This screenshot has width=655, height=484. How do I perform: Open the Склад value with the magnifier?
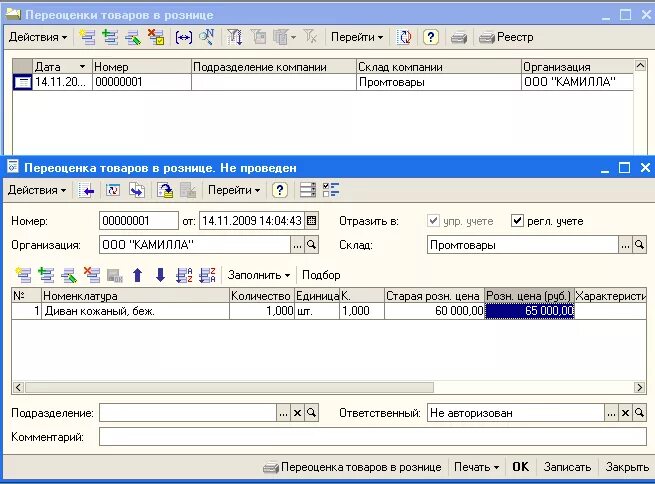point(639,245)
